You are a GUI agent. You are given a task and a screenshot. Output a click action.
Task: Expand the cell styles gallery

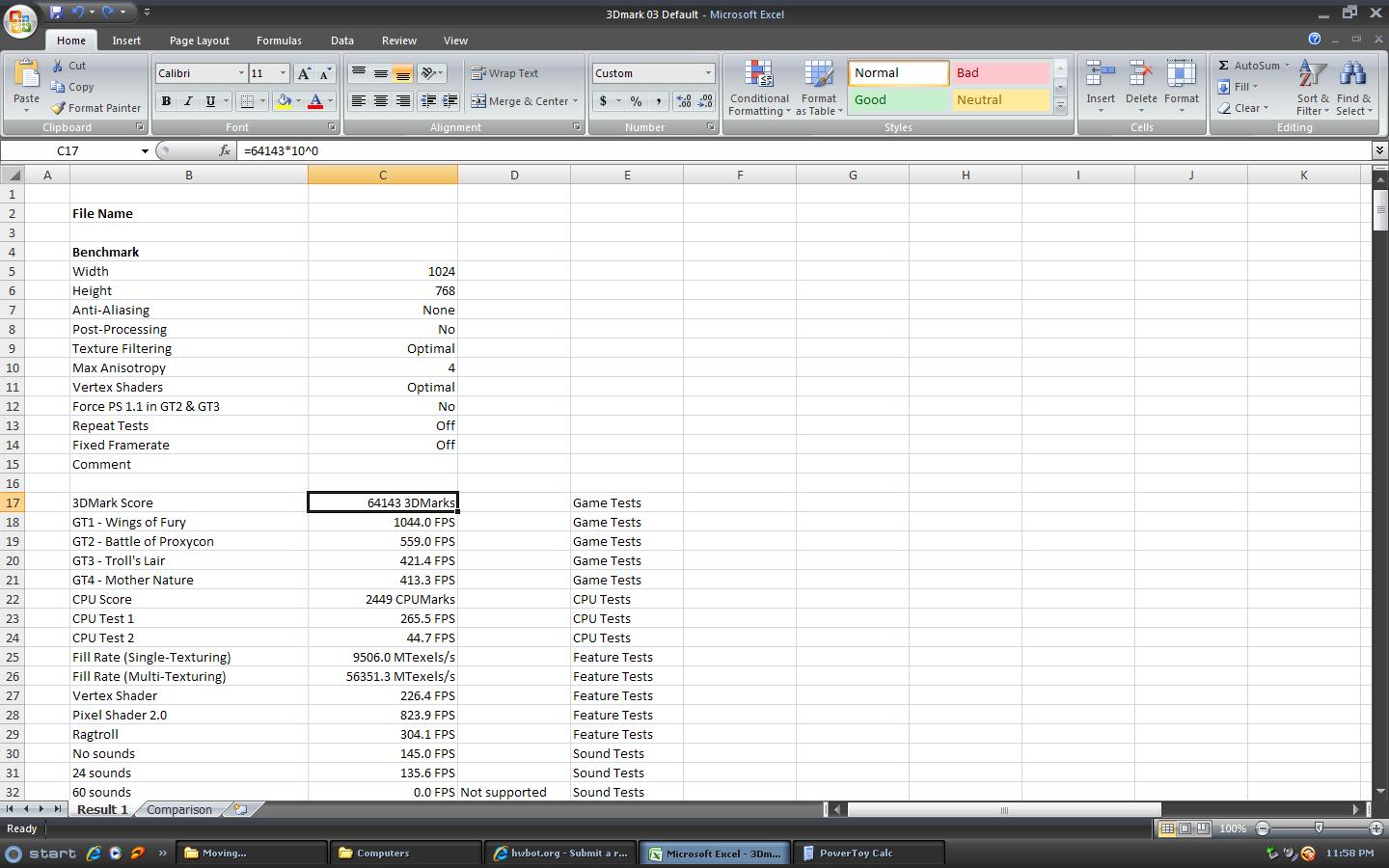coord(1060,106)
